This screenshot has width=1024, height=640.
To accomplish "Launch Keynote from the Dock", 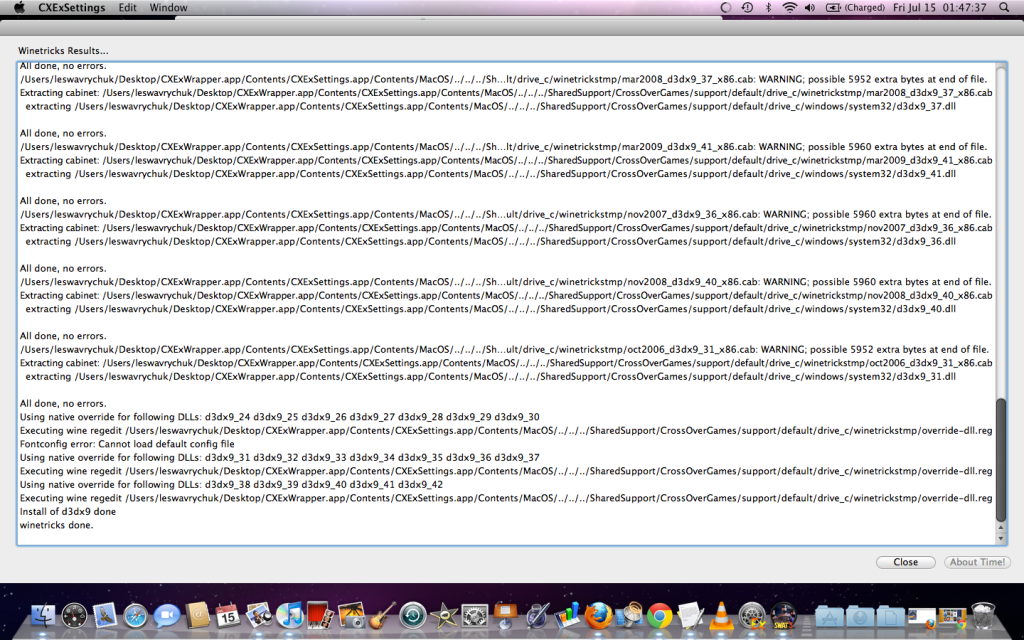I will coord(505,616).
